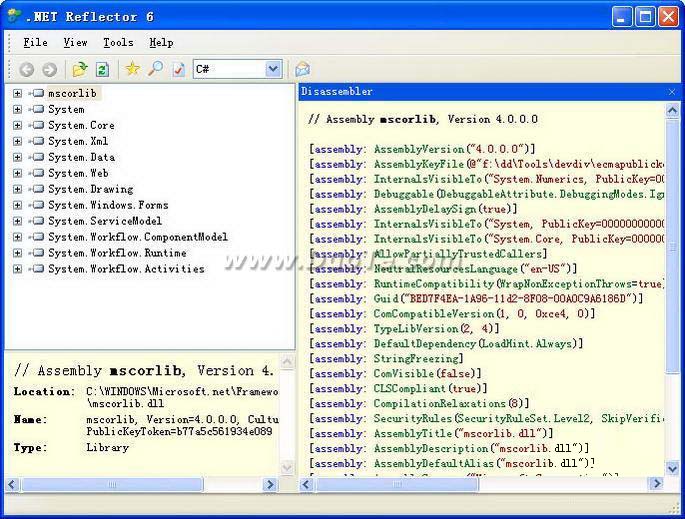Open the File menu
Image resolution: width=685 pixels, height=519 pixels.
pyautogui.click(x=35, y=42)
